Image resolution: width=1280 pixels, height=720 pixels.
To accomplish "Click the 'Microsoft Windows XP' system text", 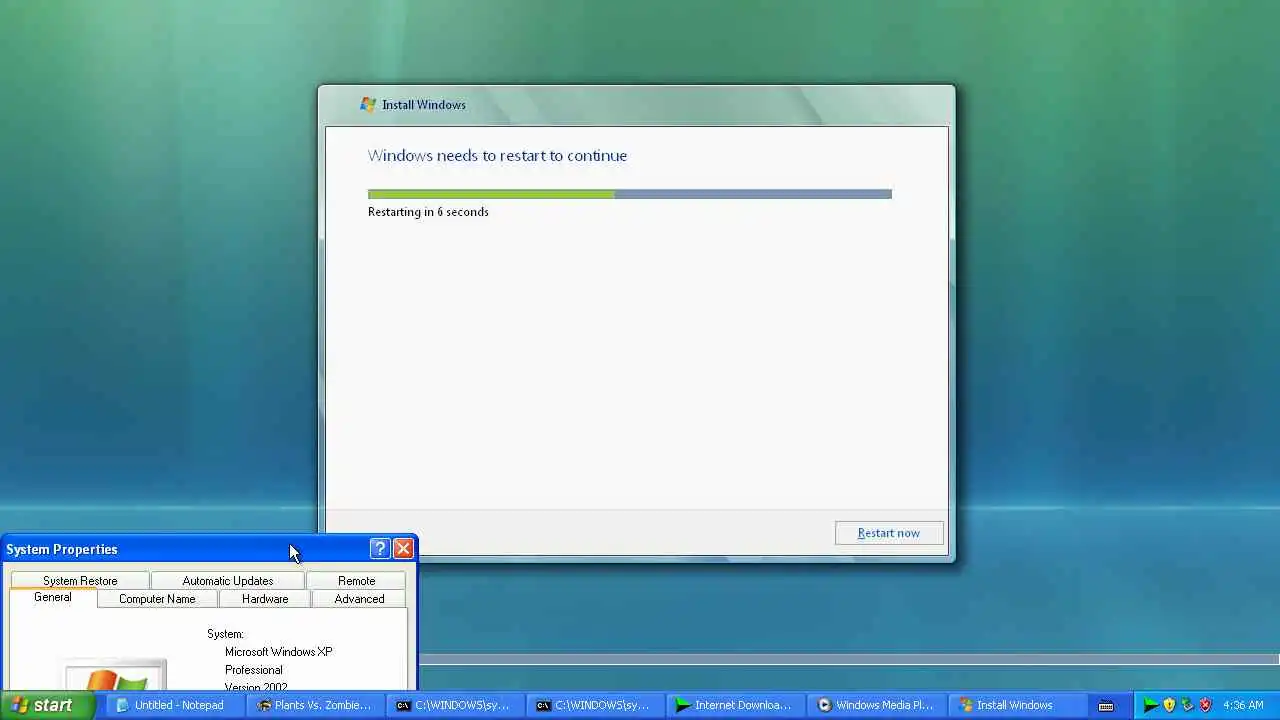I will (278, 652).
